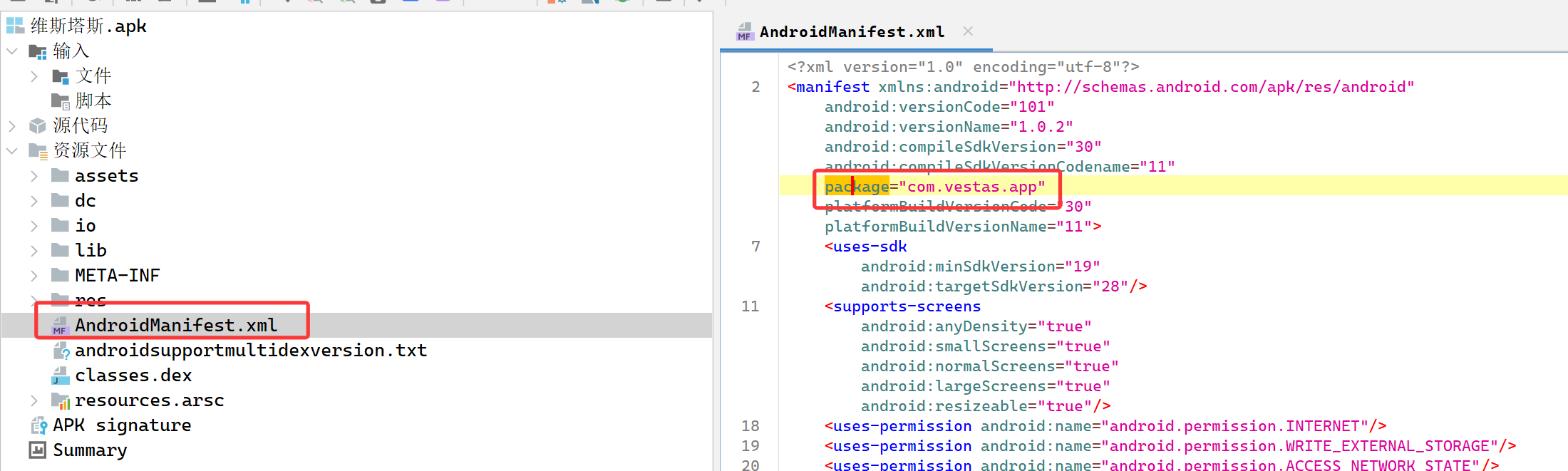Click the manifest xmlns:android schema URL line
Screen dimensions: 1568x471
[x=1101, y=87]
